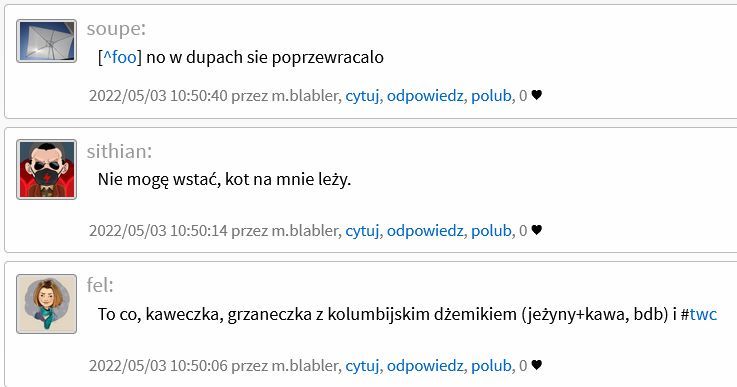
Task: Open the sithian username heading
Action: point(119,151)
